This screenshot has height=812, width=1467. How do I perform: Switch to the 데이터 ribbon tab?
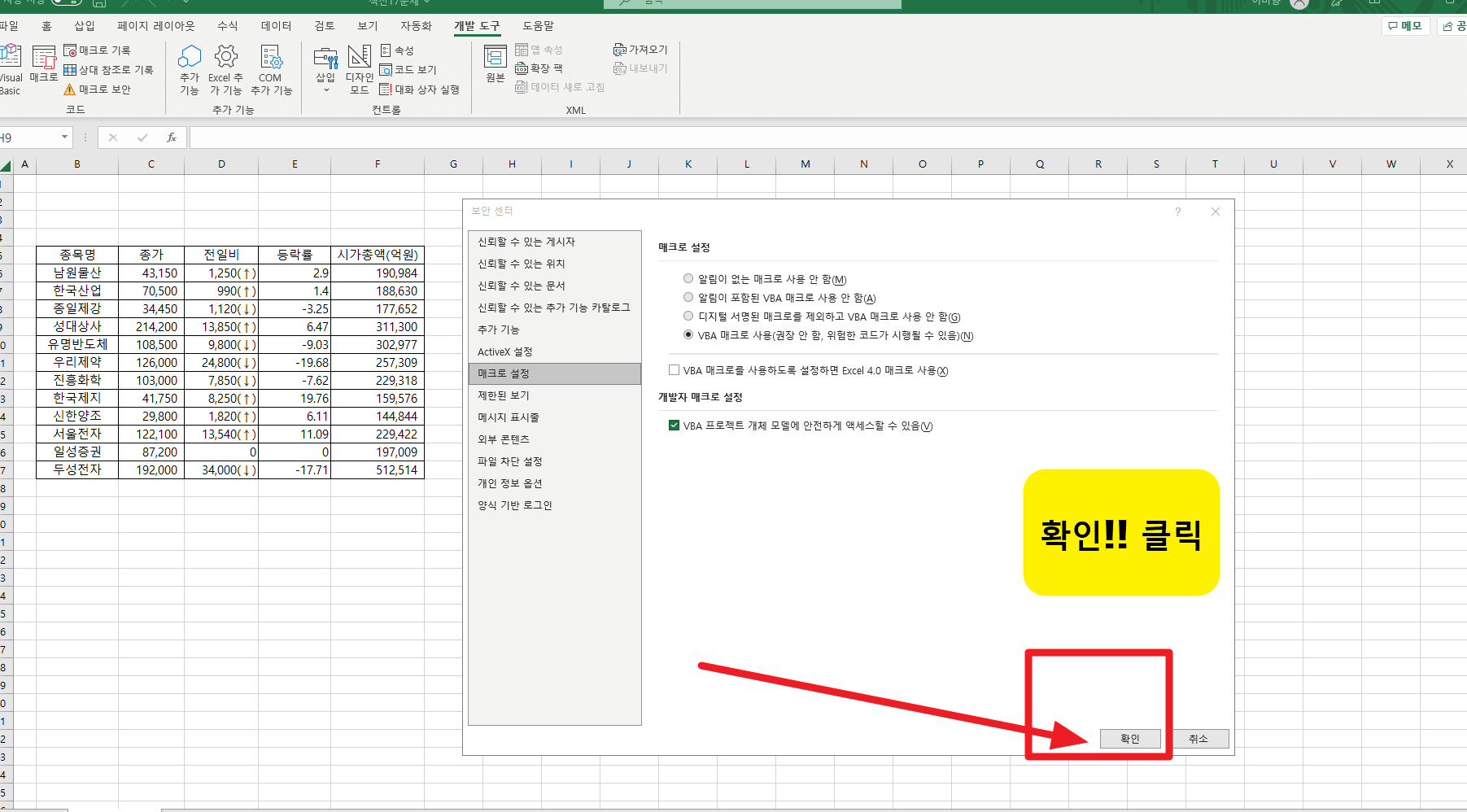click(277, 25)
